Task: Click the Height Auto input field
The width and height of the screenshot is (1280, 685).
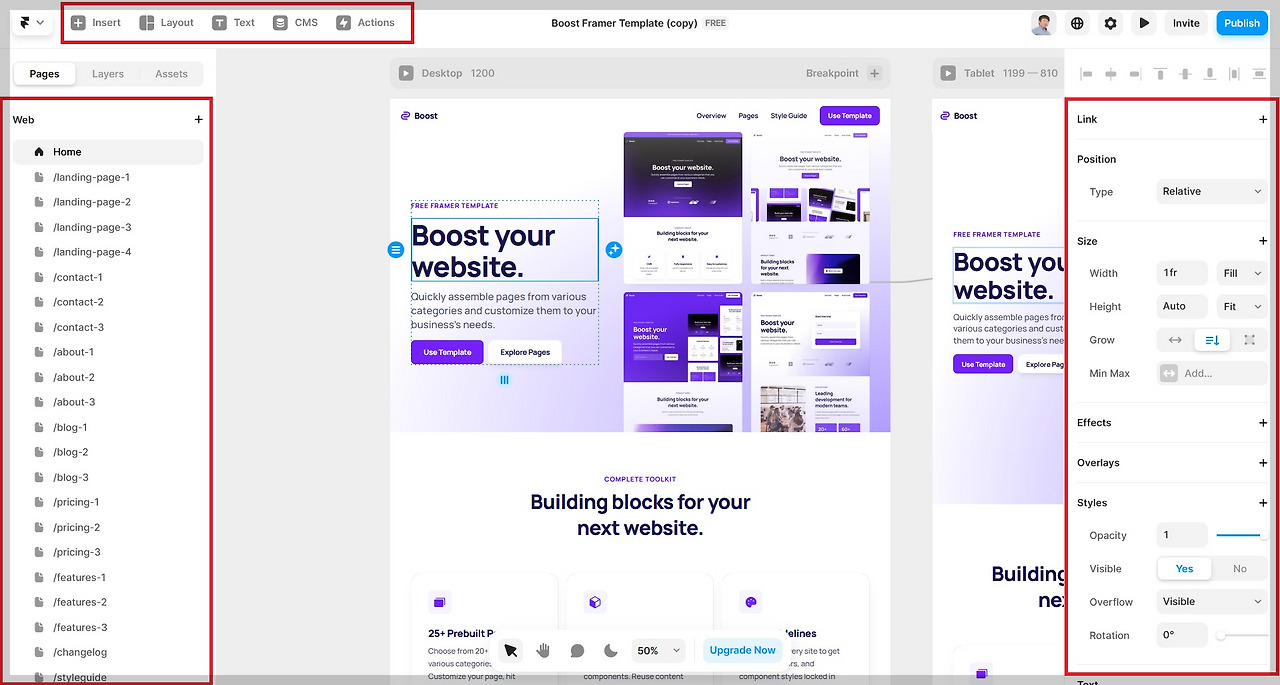Action: pyautogui.click(x=1182, y=306)
